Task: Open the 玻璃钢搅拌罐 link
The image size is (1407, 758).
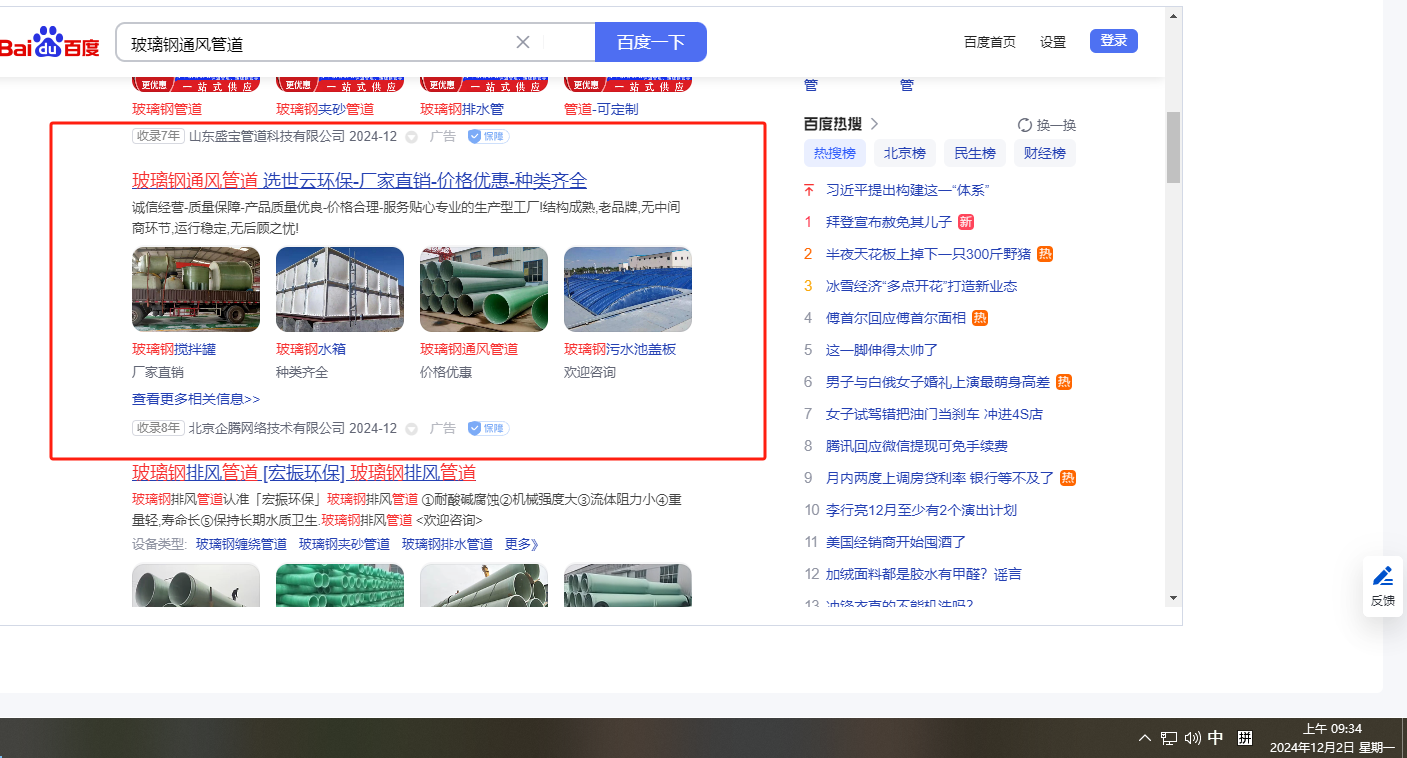Action: (174, 349)
